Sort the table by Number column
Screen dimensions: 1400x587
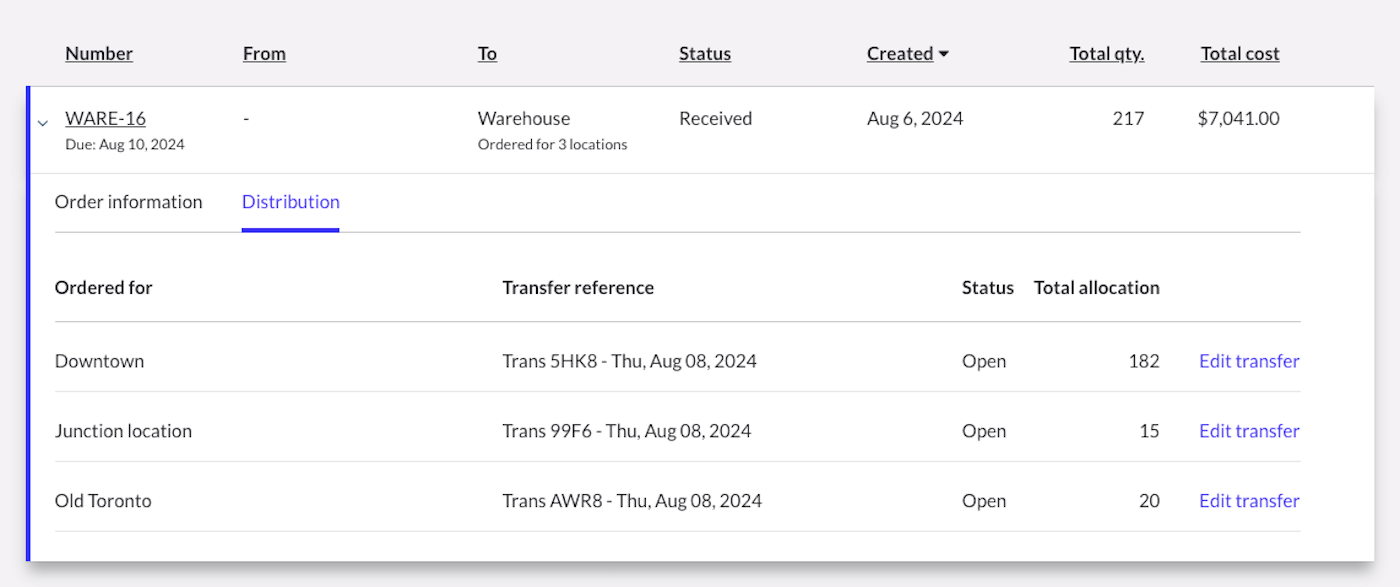(98, 53)
